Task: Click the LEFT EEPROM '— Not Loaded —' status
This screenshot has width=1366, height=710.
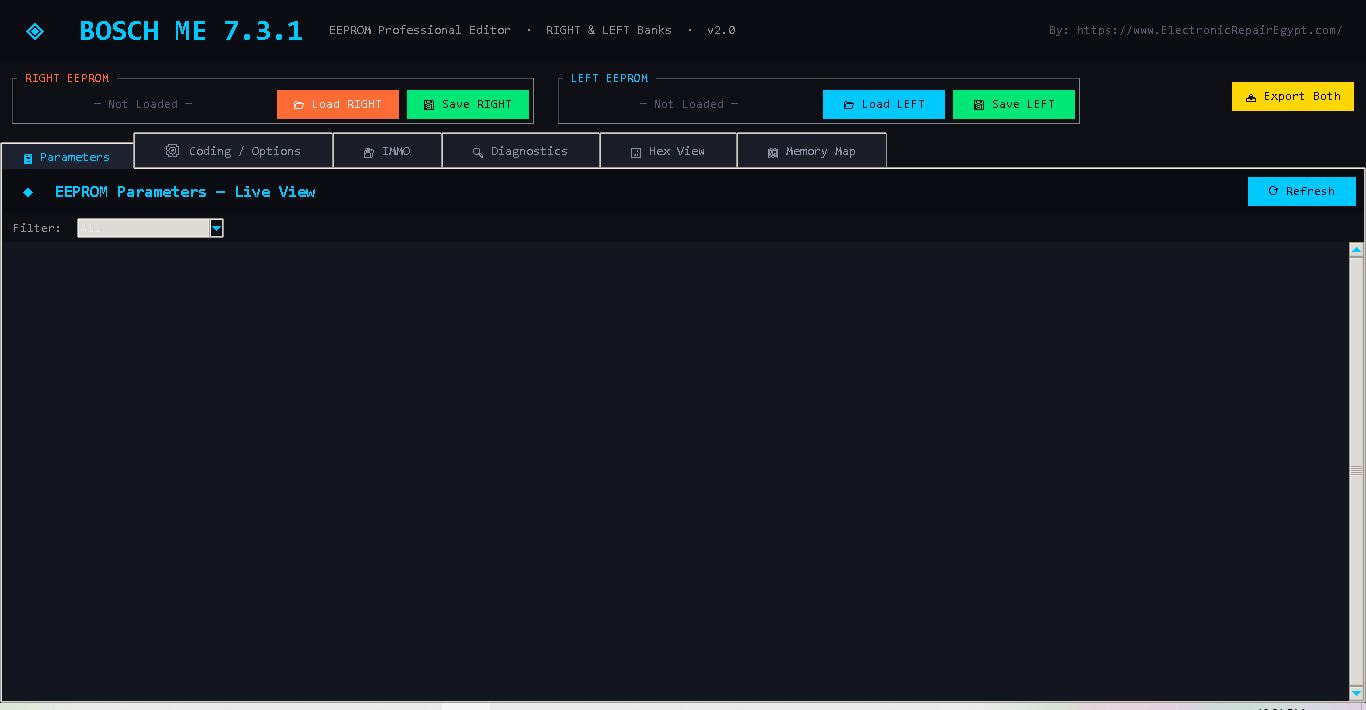Action: coord(689,104)
